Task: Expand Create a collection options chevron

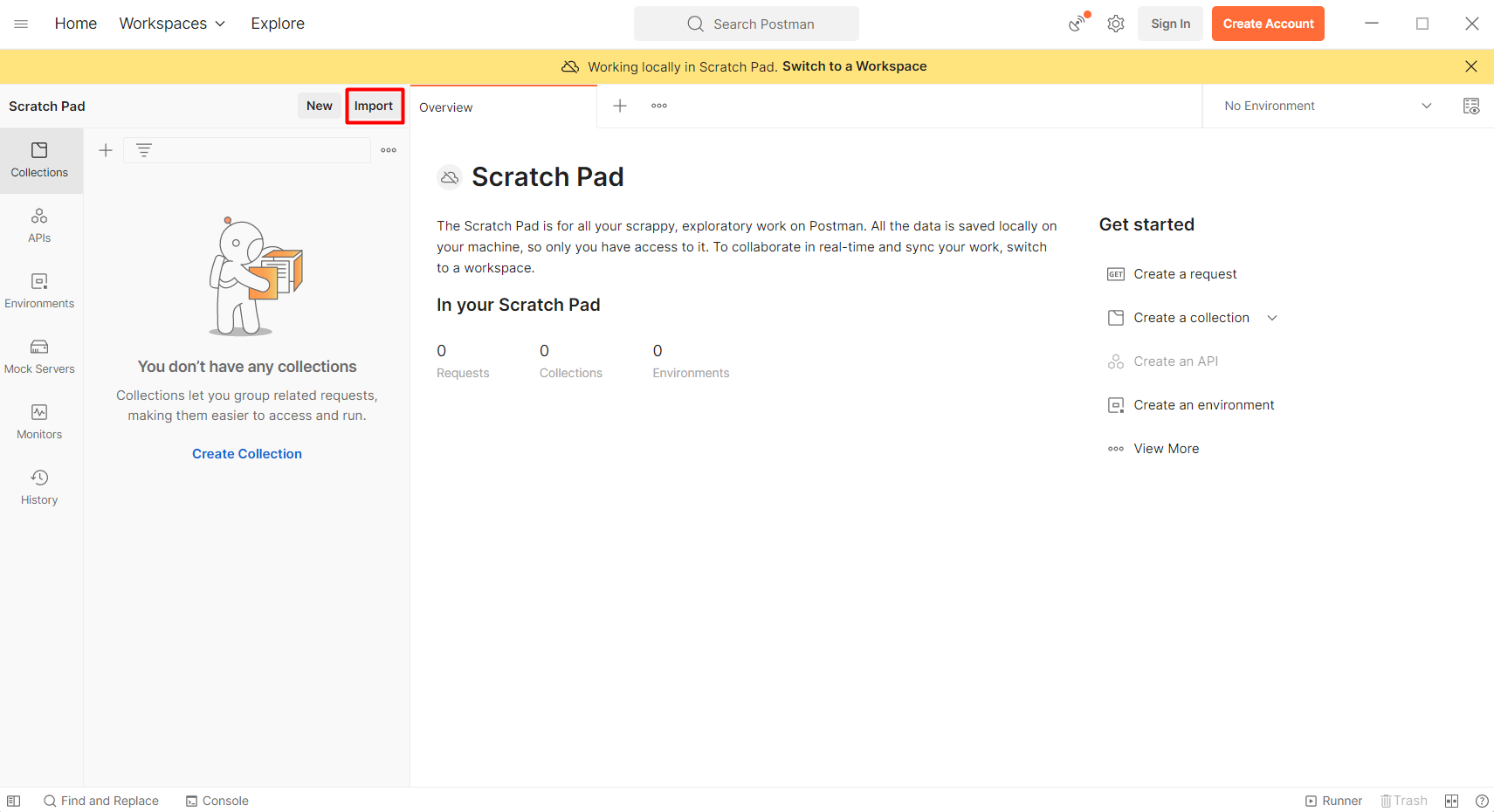Action: pos(1272,318)
